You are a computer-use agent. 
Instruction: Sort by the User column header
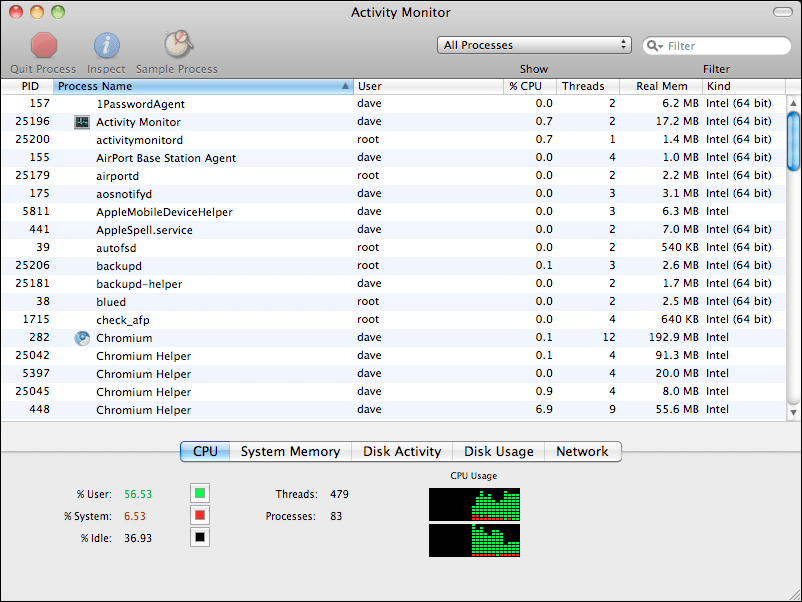coord(429,86)
